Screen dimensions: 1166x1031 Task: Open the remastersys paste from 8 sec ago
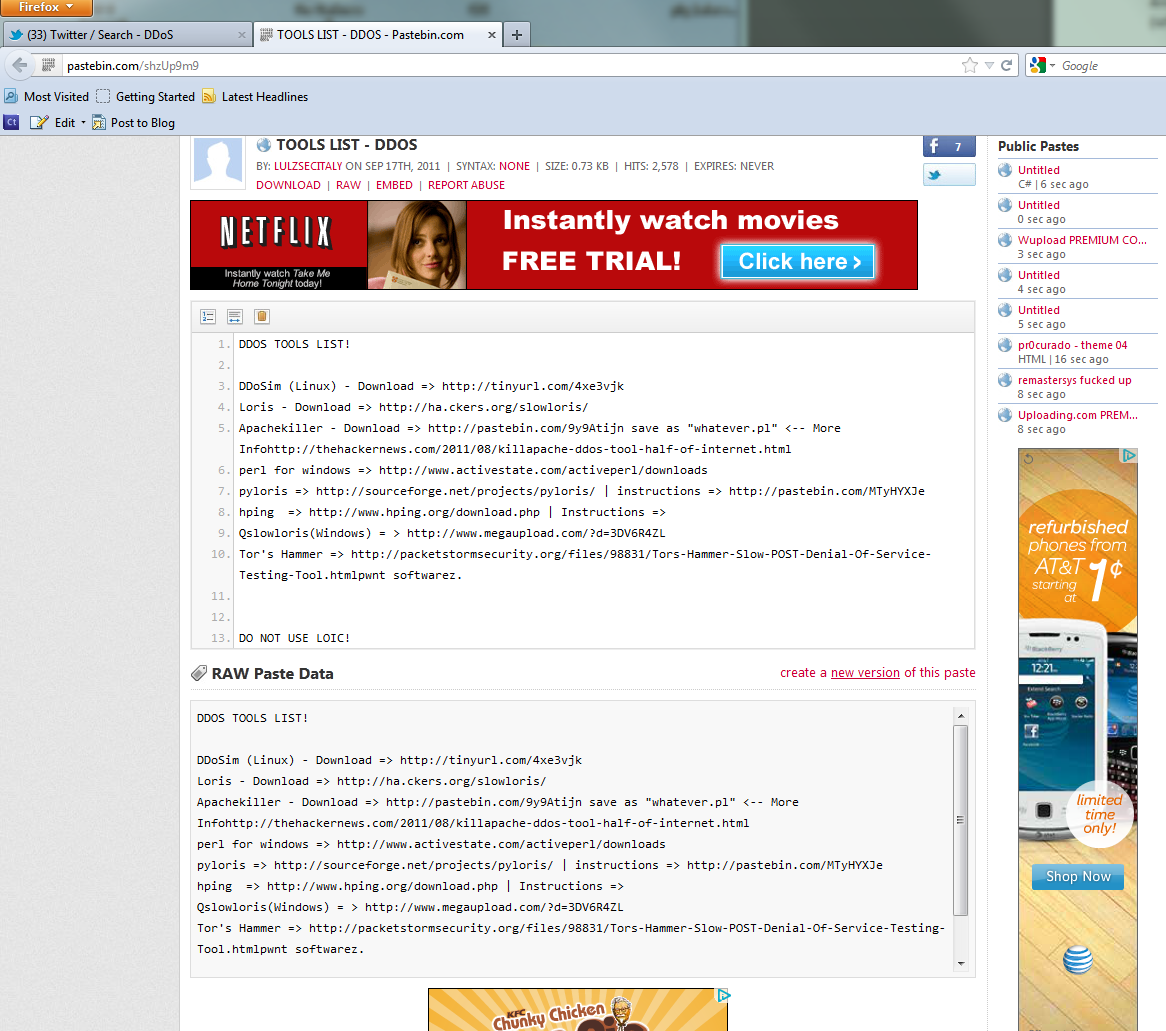[1075, 380]
